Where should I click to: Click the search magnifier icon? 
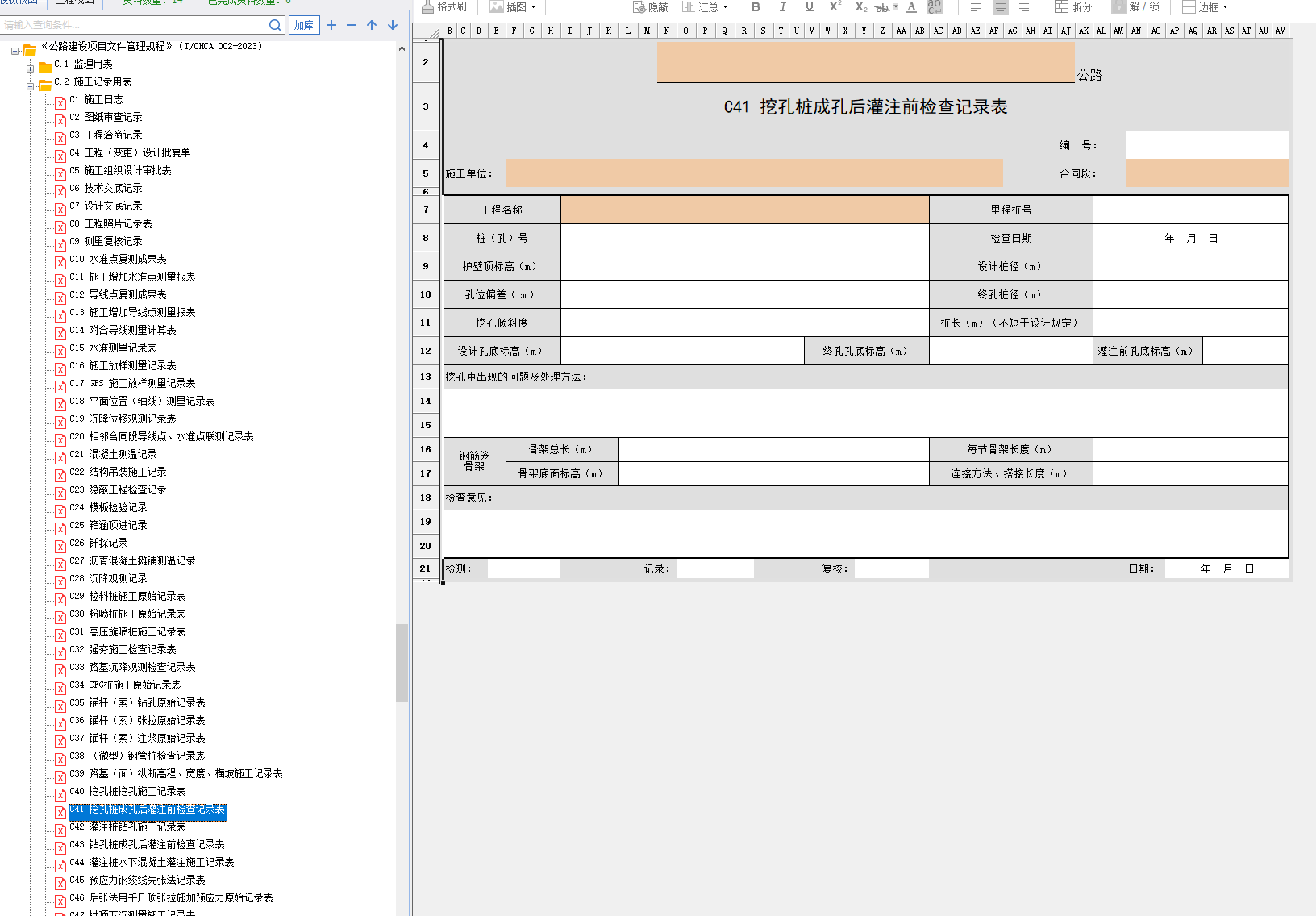275,25
